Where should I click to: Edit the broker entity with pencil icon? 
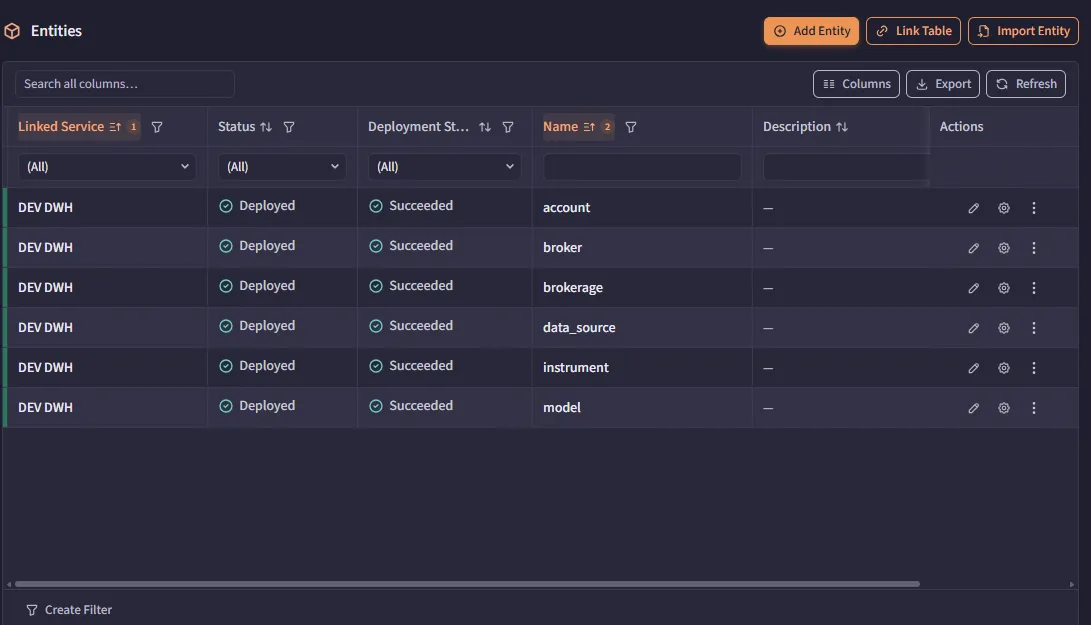973,248
